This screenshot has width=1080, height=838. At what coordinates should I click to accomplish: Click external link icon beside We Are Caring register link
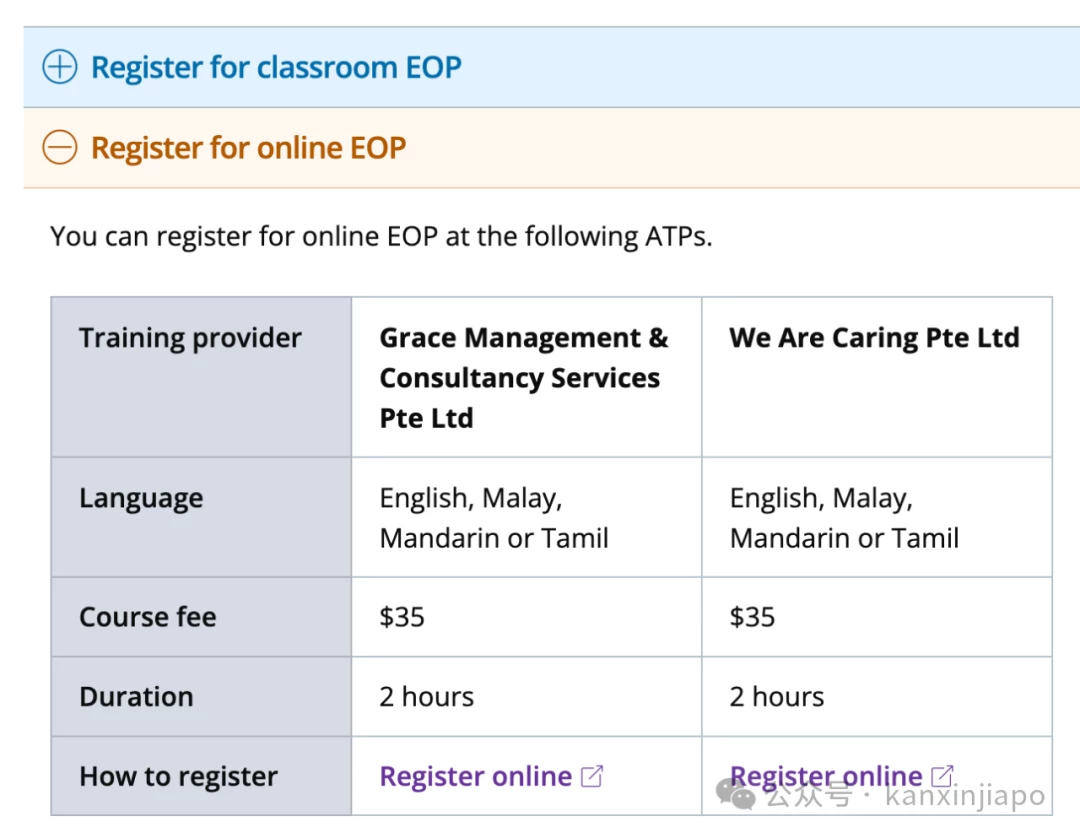click(x=942, y=777)
